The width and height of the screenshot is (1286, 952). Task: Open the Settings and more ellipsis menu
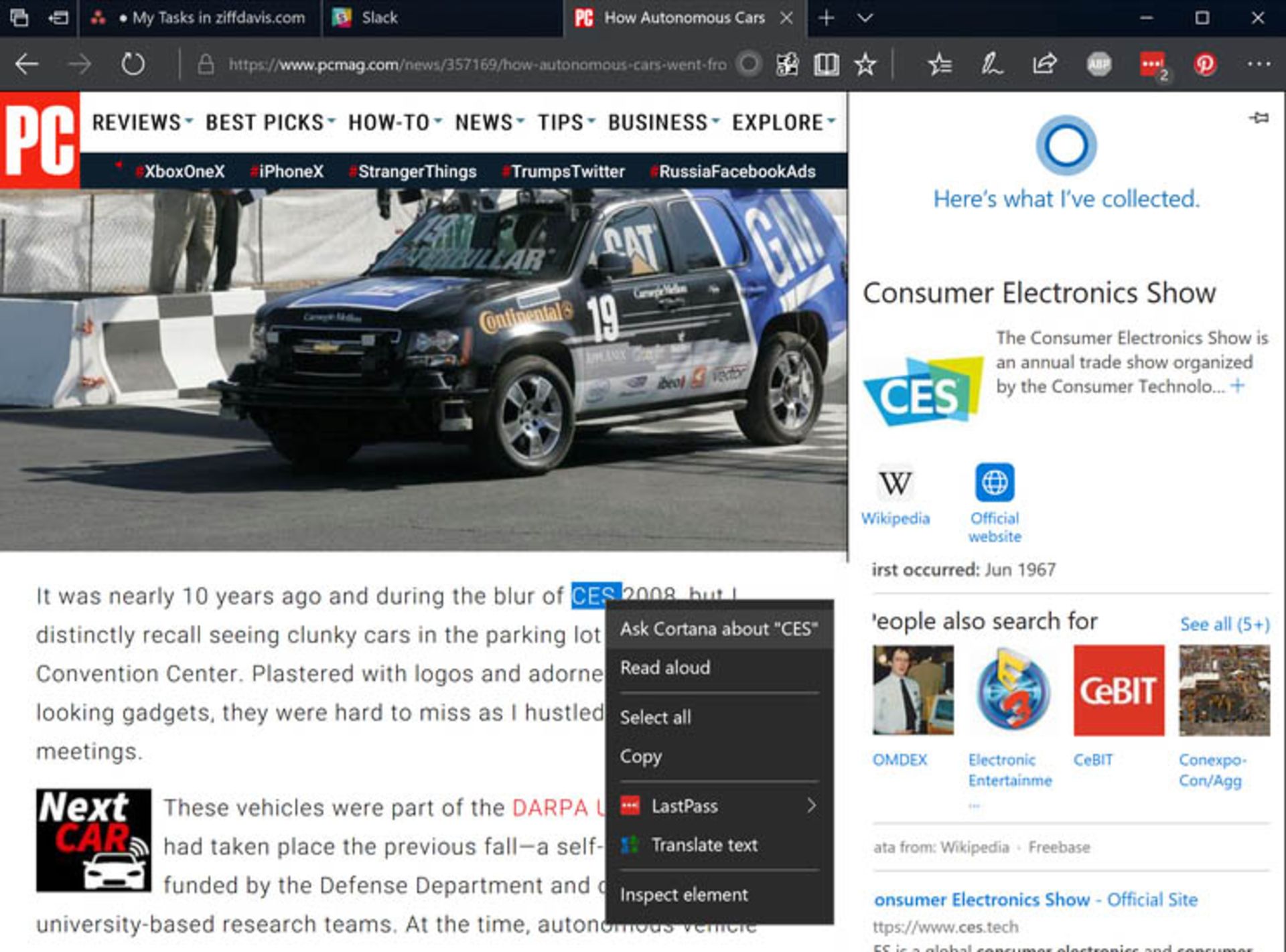[x=1259, y=64]
